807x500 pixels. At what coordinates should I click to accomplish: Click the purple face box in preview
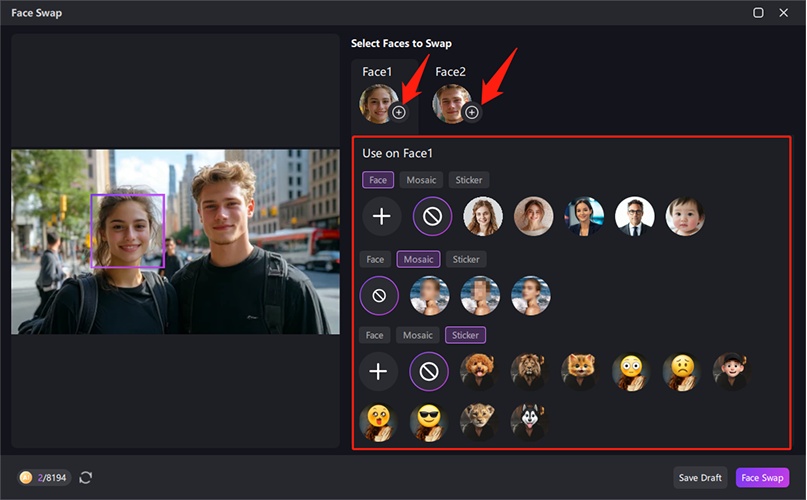127,231
